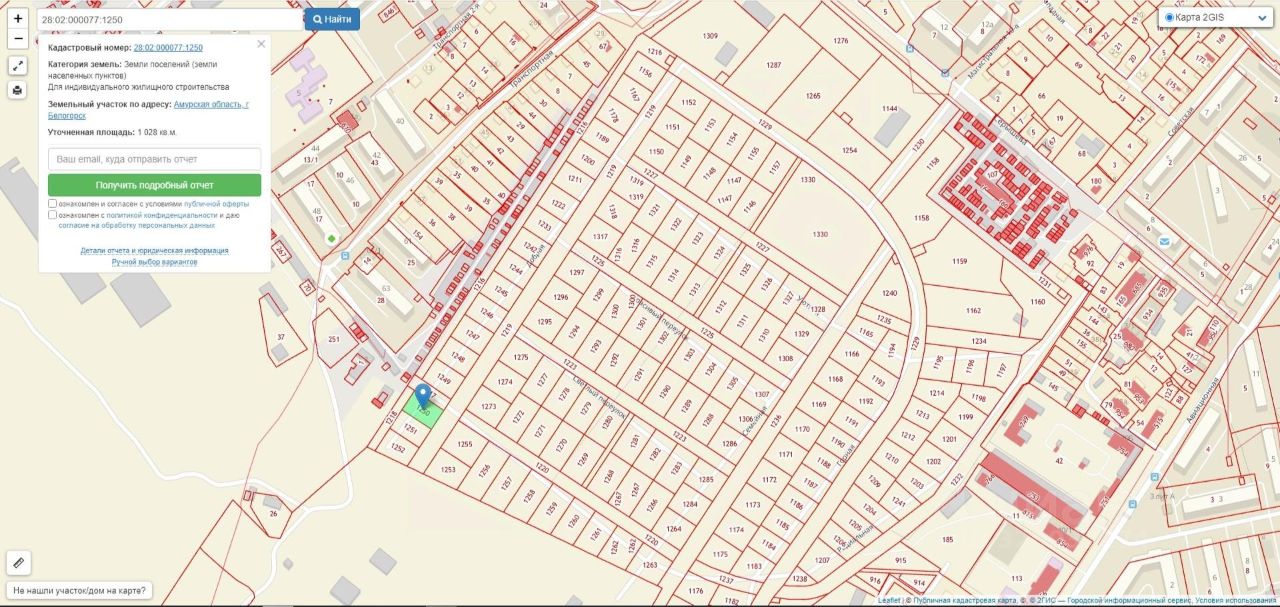Click parcel labeled 251 on map
The width and height of the screenshot is (1280, 607).
[x=333, y=339]
